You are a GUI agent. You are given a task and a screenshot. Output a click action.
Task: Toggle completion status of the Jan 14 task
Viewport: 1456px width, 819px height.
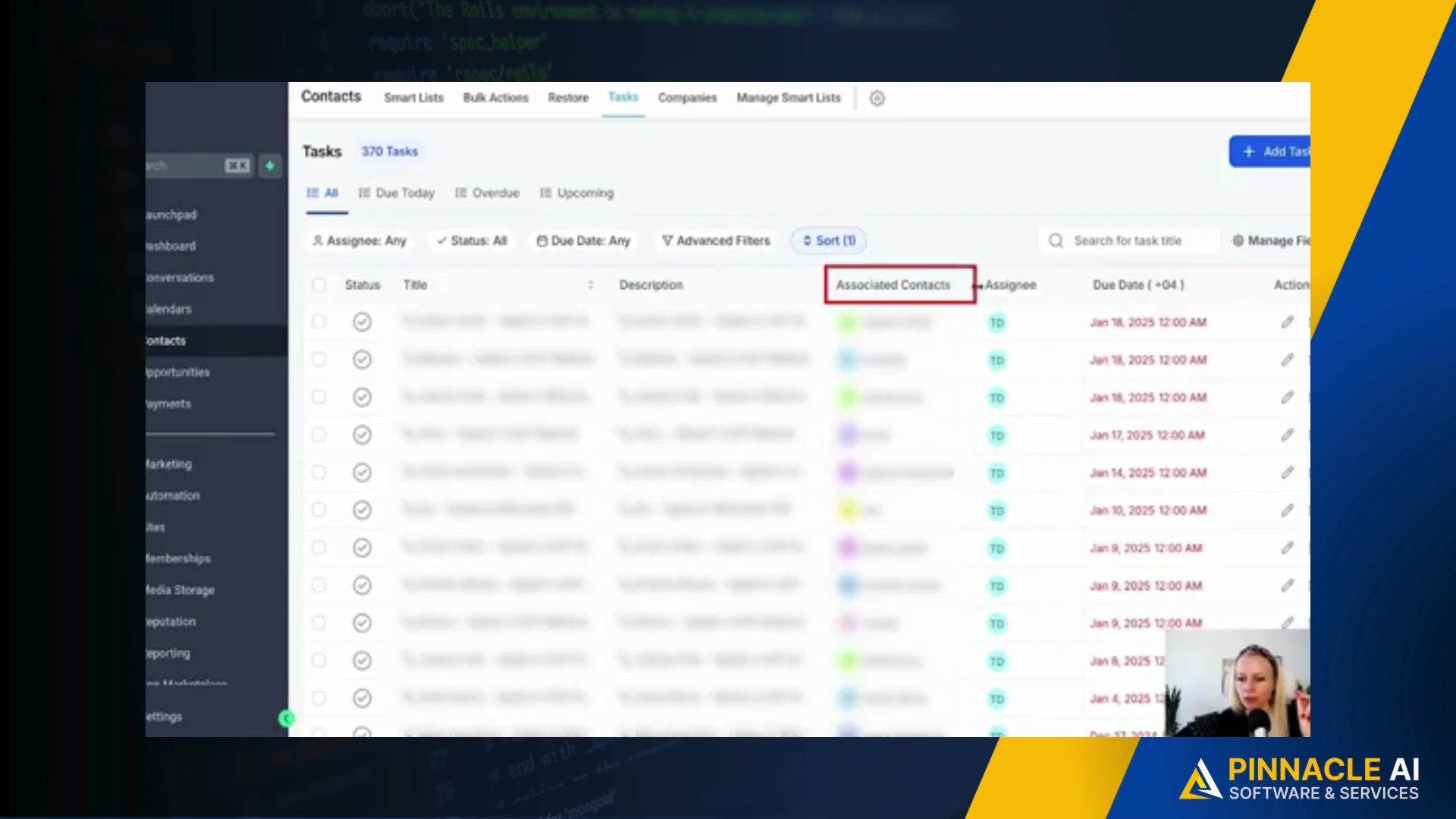click(x=362, y=472)
